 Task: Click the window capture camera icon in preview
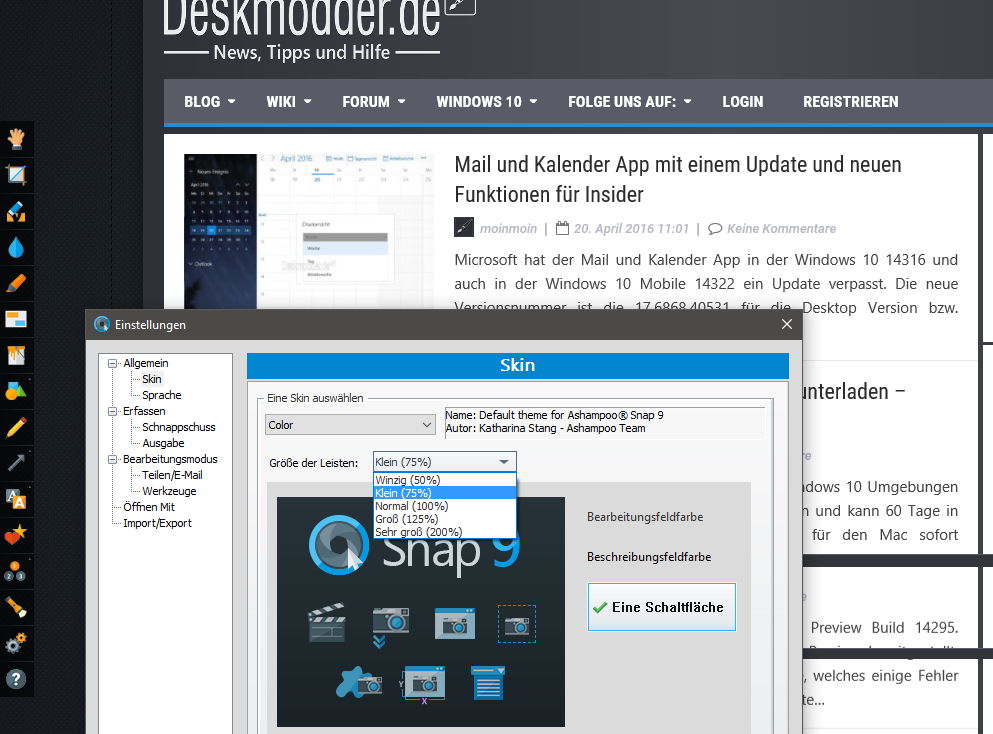tap(454, 623)
